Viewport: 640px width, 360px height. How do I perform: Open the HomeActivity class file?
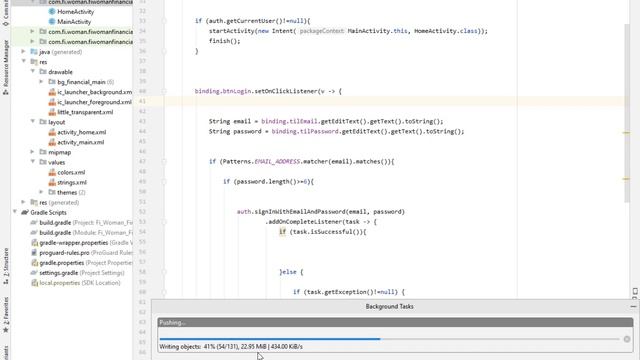click(76, 12)
